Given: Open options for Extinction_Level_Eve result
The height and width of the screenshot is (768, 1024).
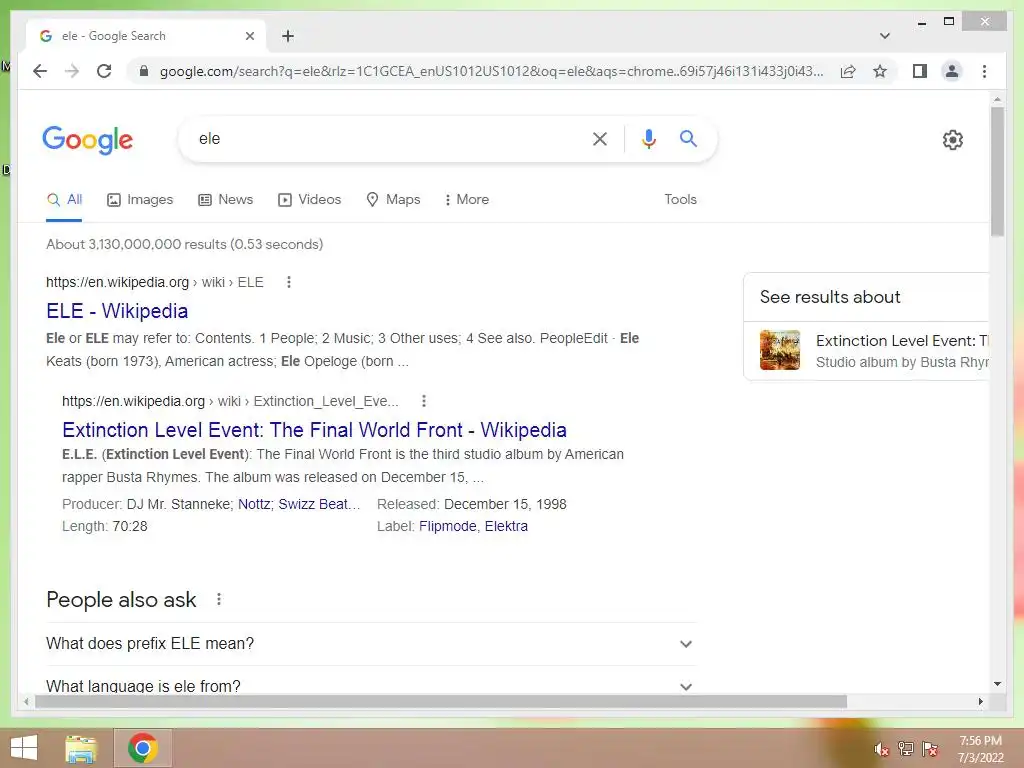Looking at the screenshot, I should coord(423,401).
